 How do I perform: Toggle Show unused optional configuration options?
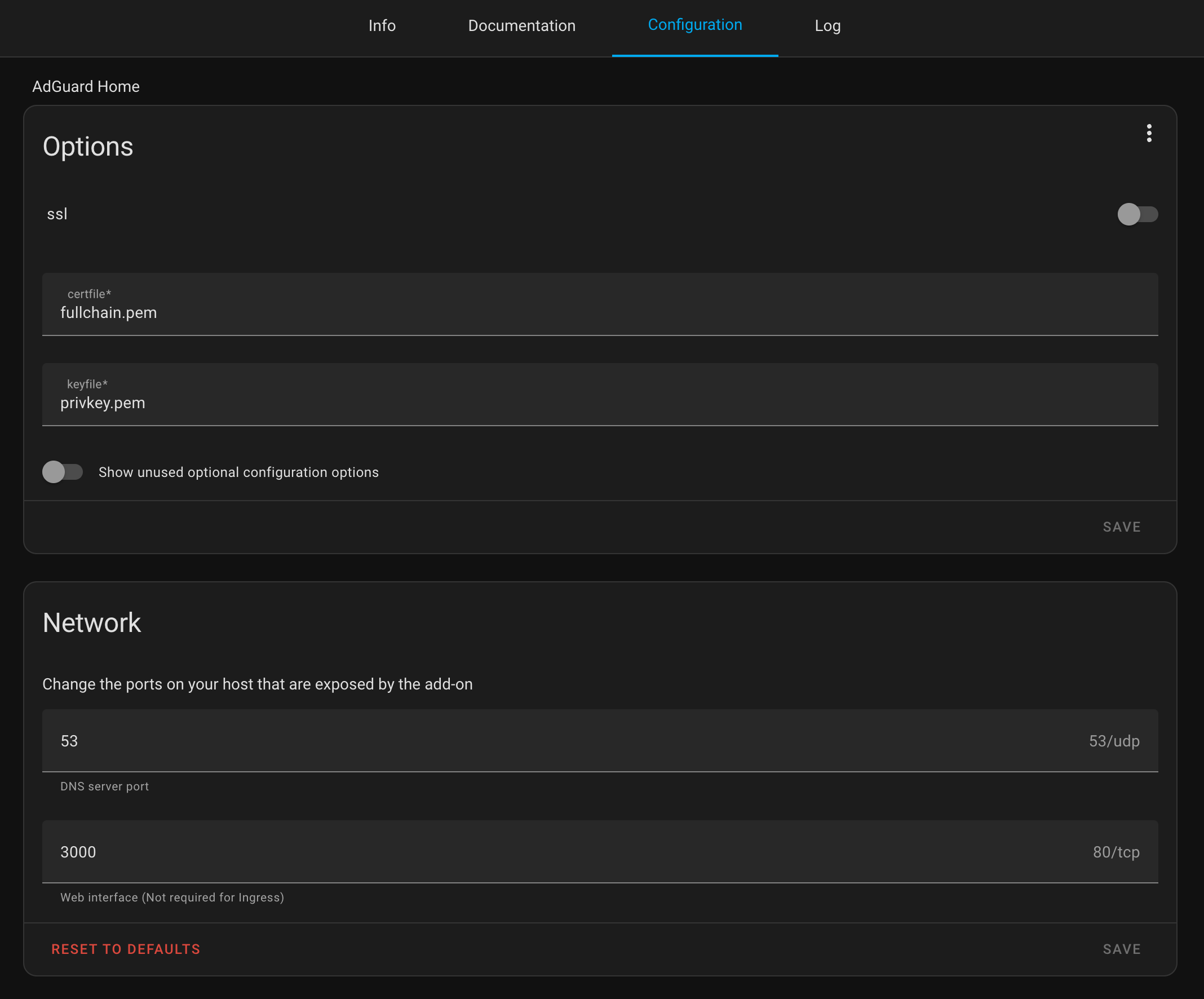point(63,472)
